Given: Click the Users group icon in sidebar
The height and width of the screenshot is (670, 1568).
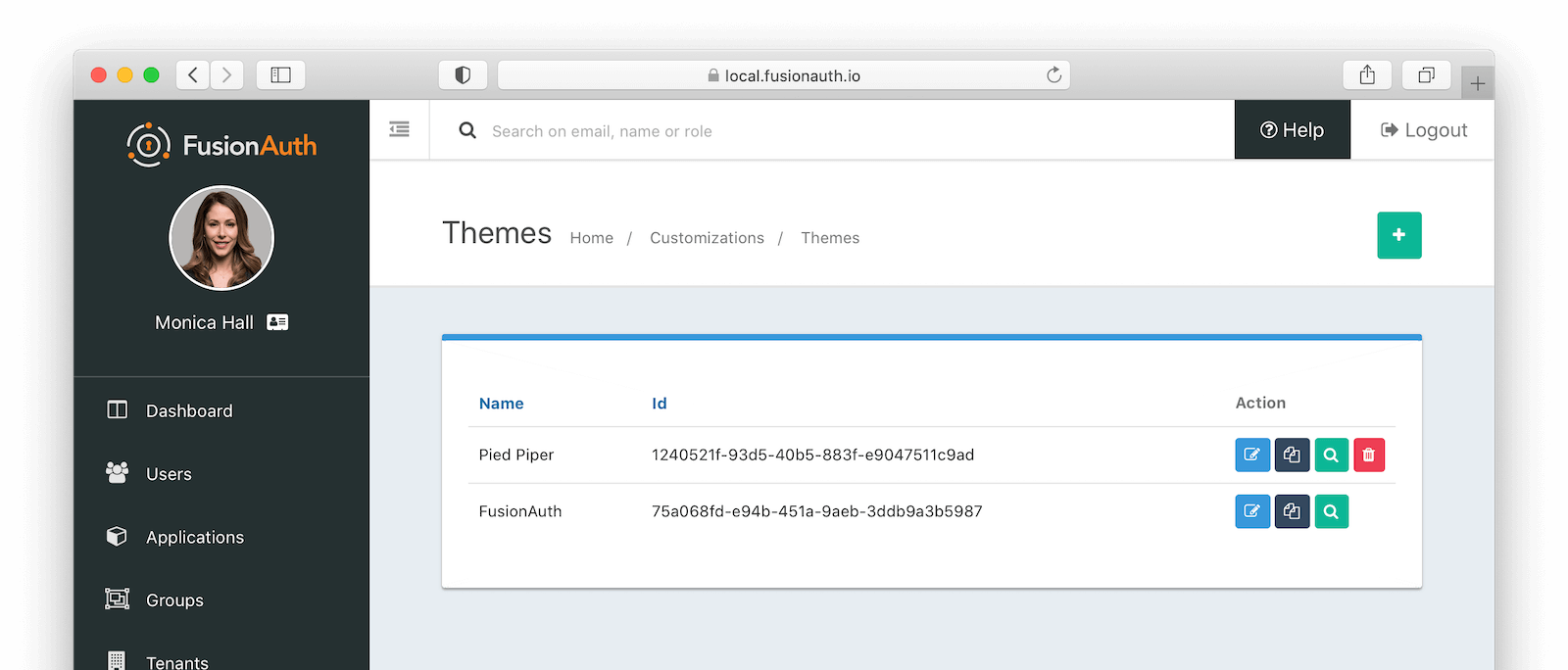Looking at the screenshot, I should 117,472.
